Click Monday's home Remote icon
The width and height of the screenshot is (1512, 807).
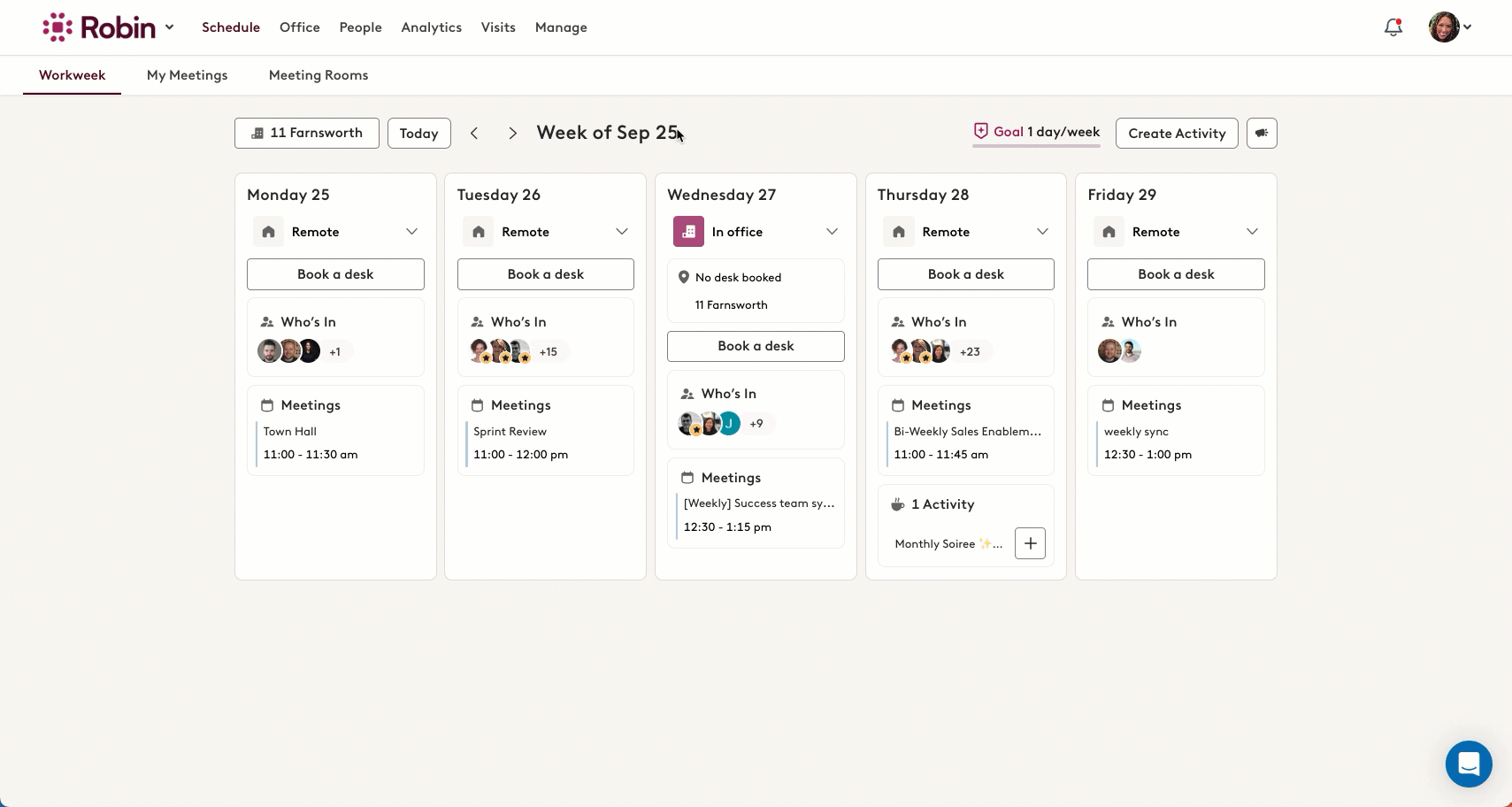point(269,232)
